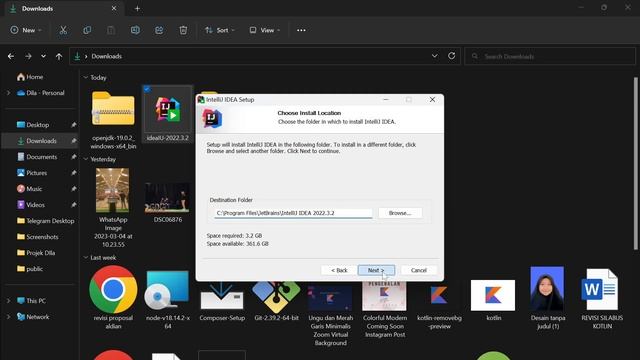Click Browse... in IntelliJ setup
This screenshot has width=640, height=360.
pyautogui.click(x=400, y=213)
